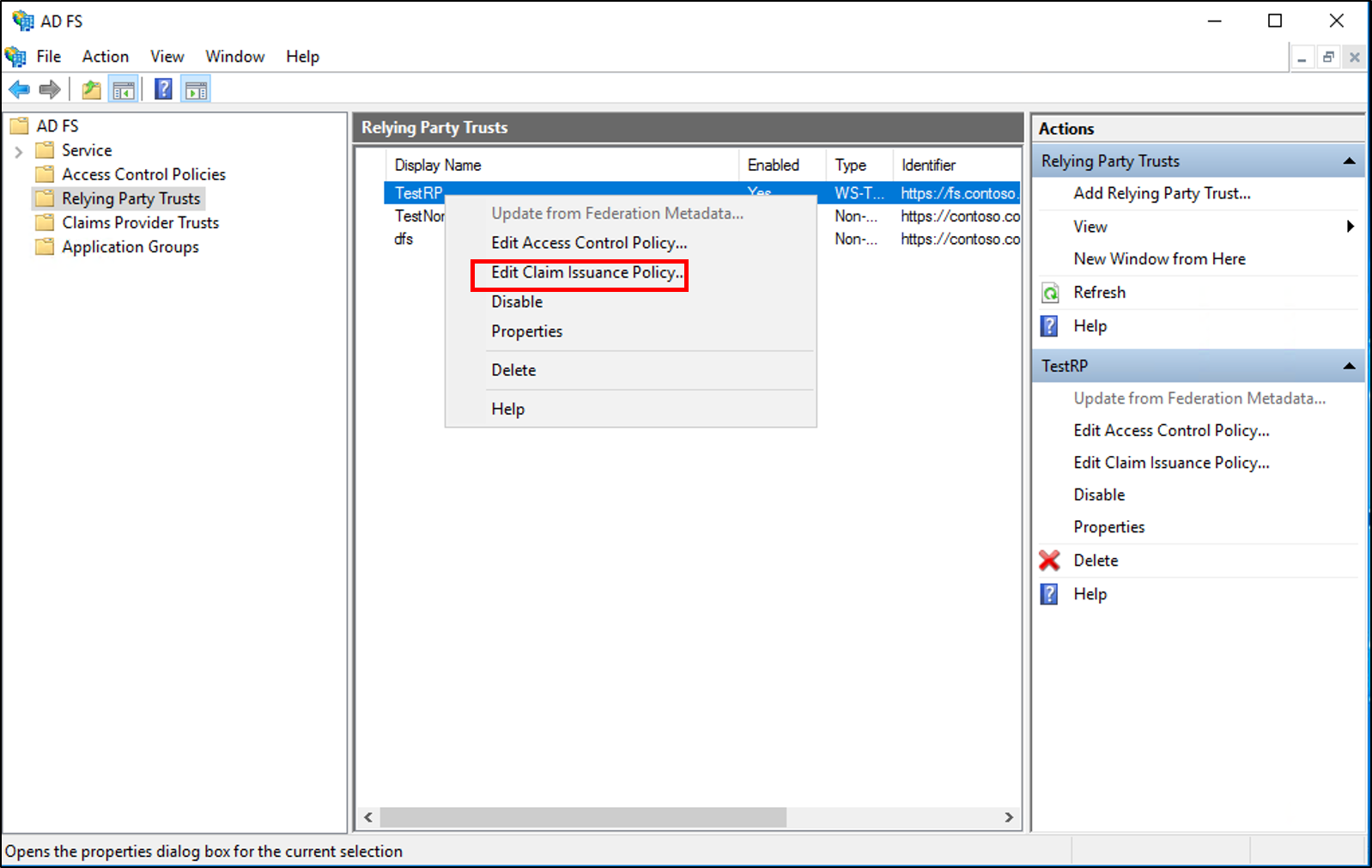
Task: Click New Window from Here action
Action: coord(1160,259)
